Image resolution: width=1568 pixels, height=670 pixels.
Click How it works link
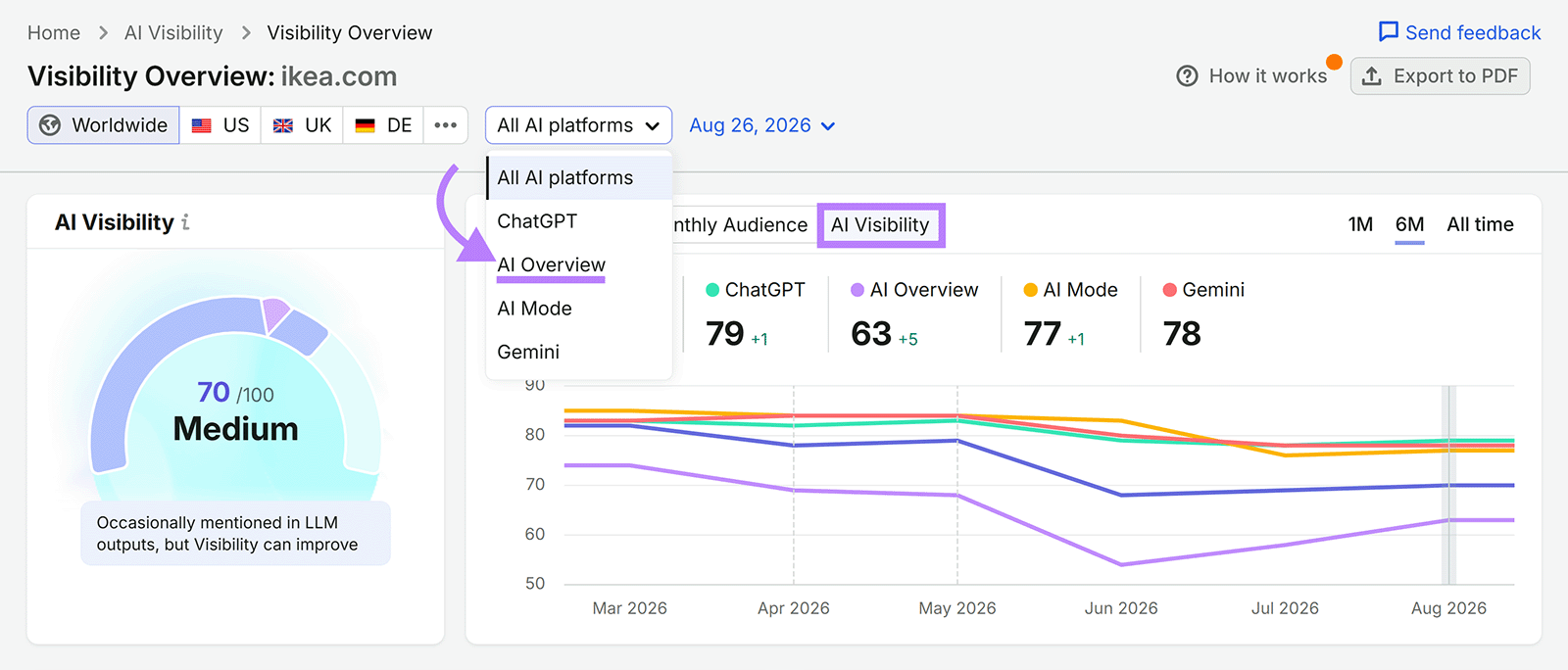click(x=1252, y=76)
